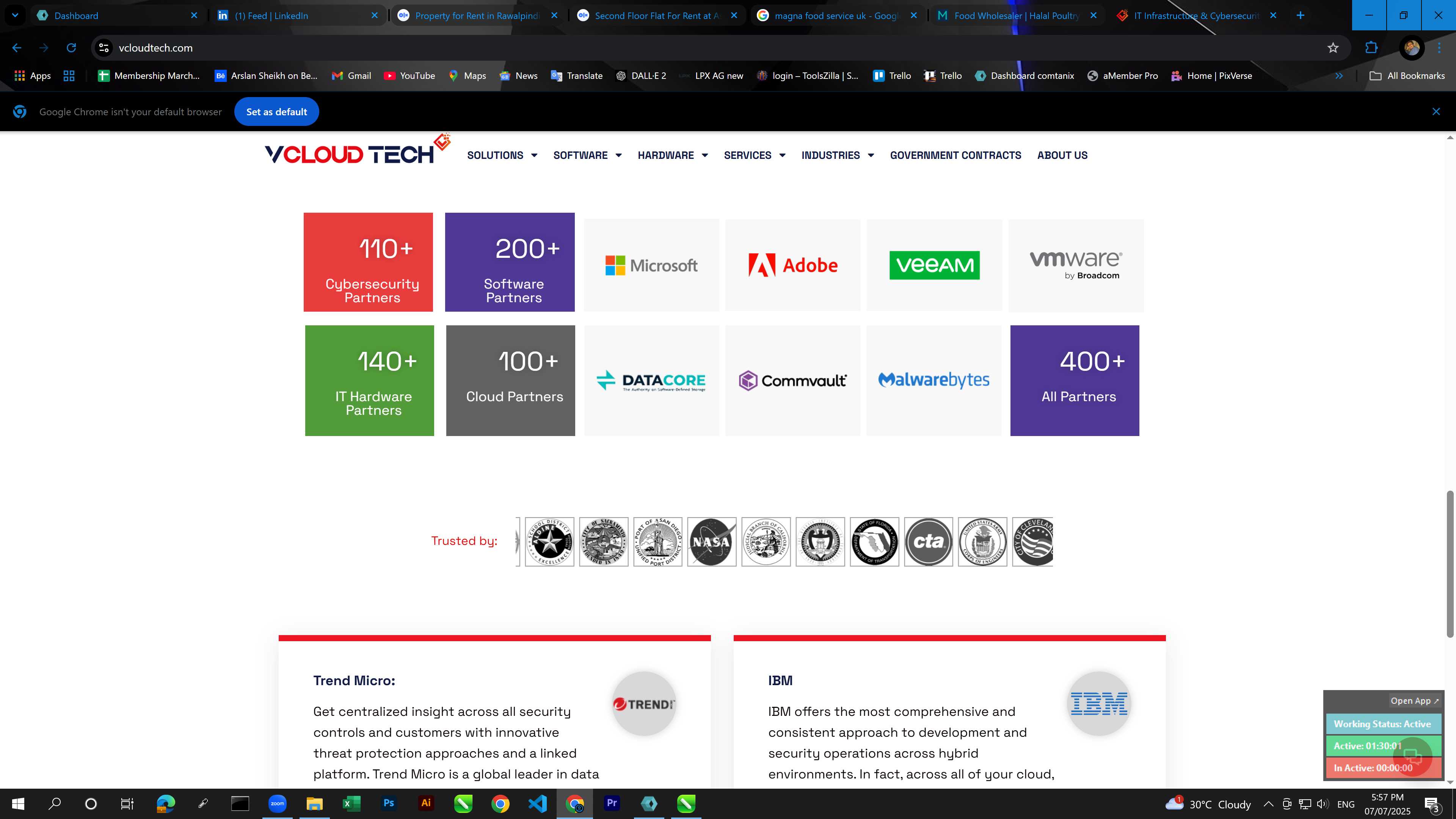Open 200+ Software Partners tile
1456x819 pixels.
(x=510, y=262)
